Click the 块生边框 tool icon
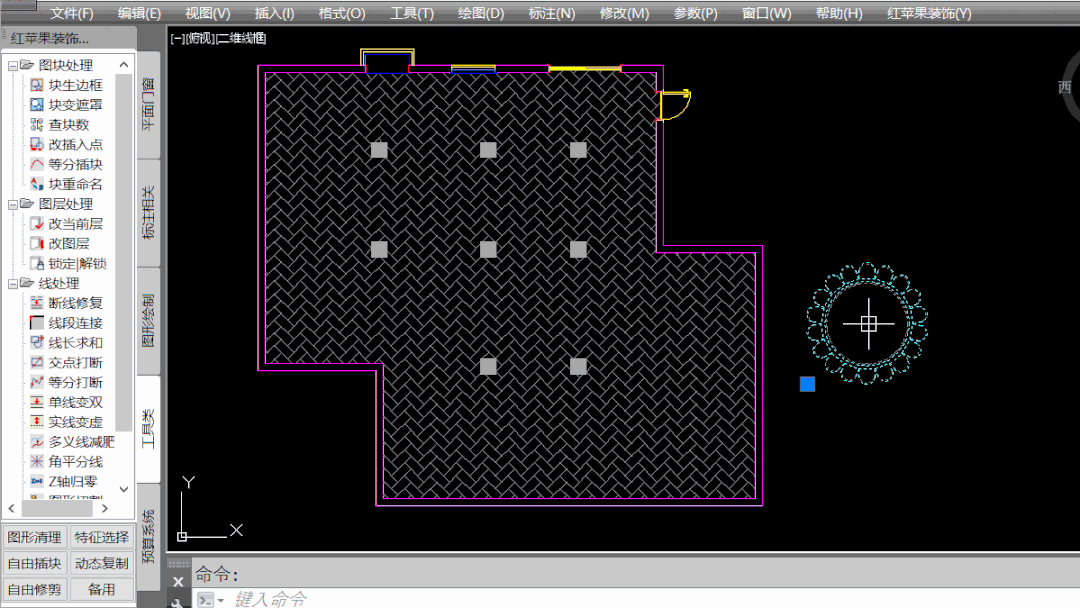Screen dimensions: 1080x608 pos(37,85)
